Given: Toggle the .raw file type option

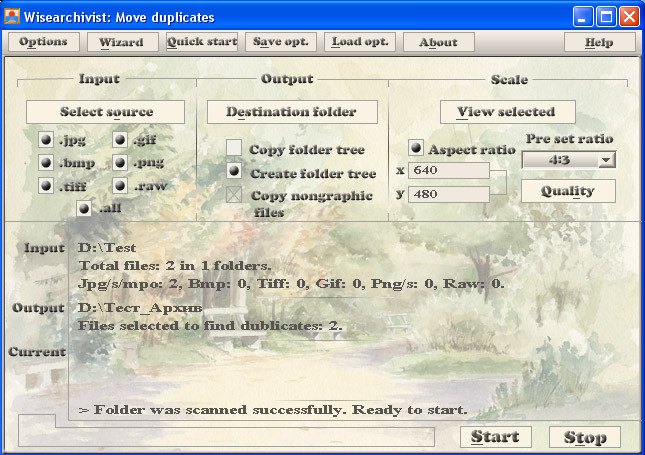Looking at the screenshot, I should 120,186.
